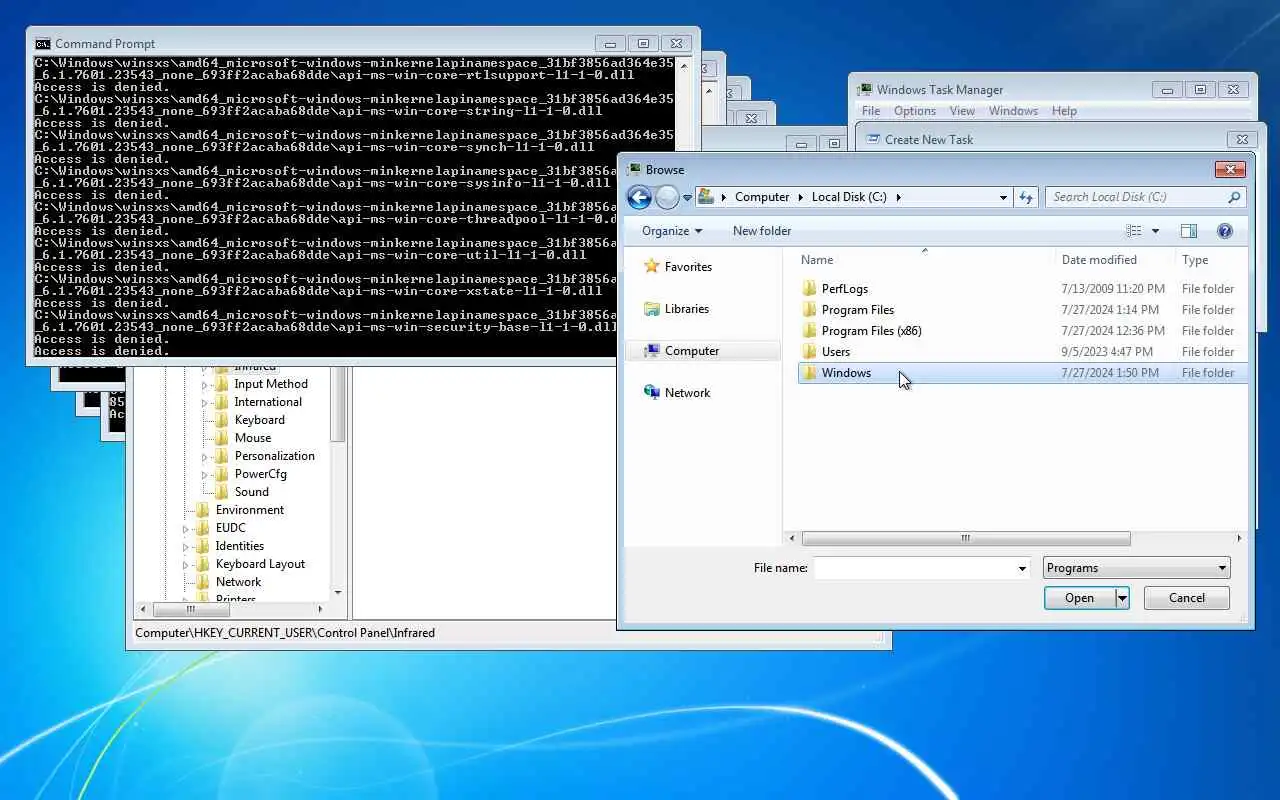1280x800 pixels.
Task: Click the Forward arrow in Browse dialog
Action: [667, 197]
